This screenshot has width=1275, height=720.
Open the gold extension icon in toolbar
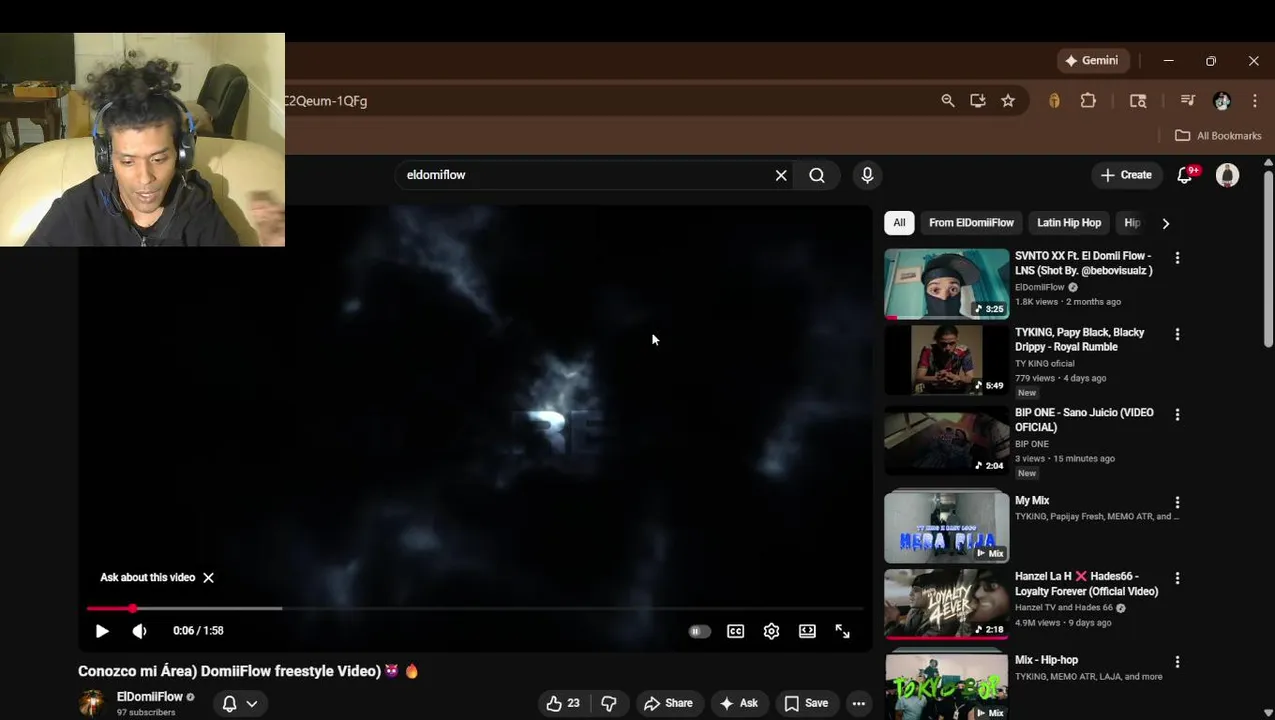click(x=1054, y=101)
